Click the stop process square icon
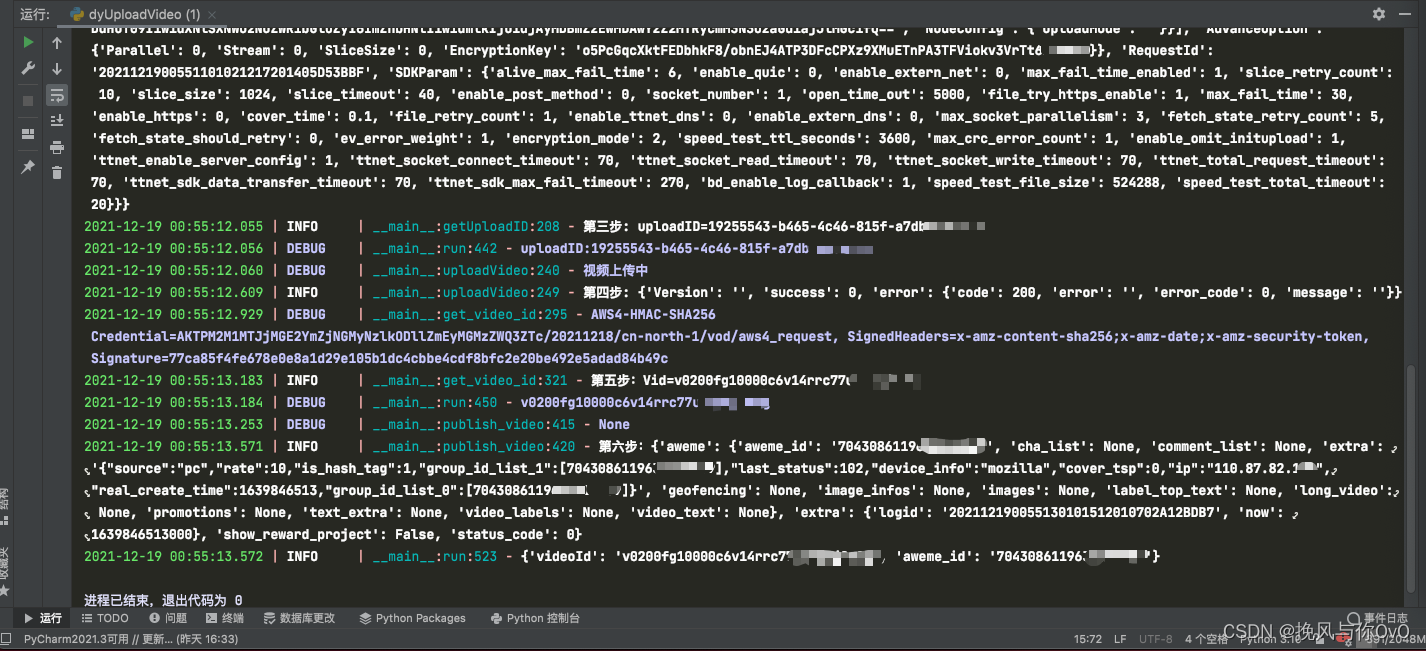The width and height of the screenshot is (1426, 651). click(x=28, y=101)
